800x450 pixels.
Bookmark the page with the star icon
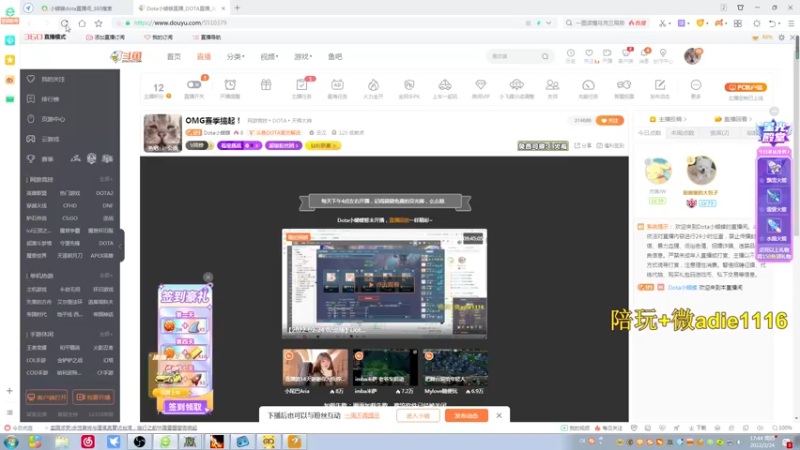click(98, 23)
